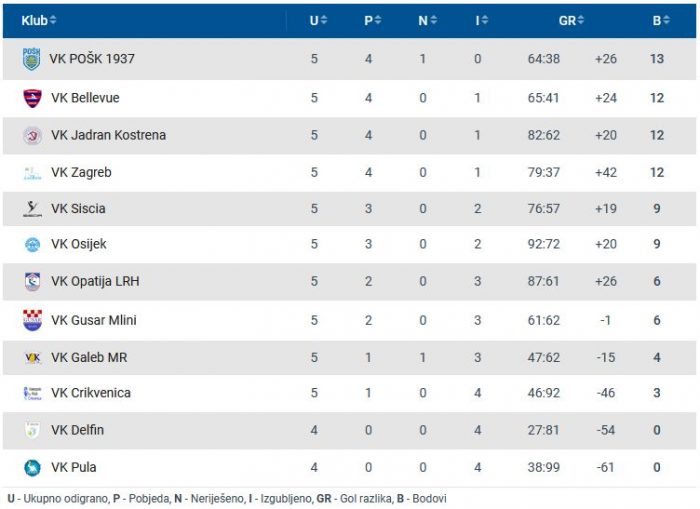Sort by I losses column header
This screenshot has width=700, height=509.
[x=481, y=20]
